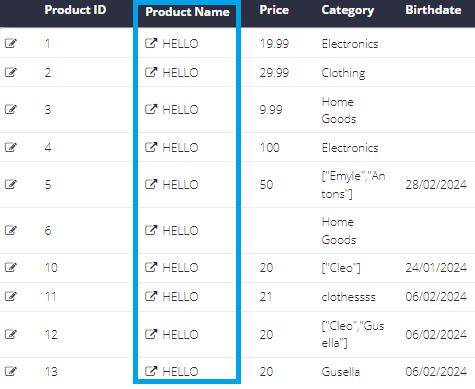Open external link icon in row 6

pyautogui.click(x=151, y=230)
